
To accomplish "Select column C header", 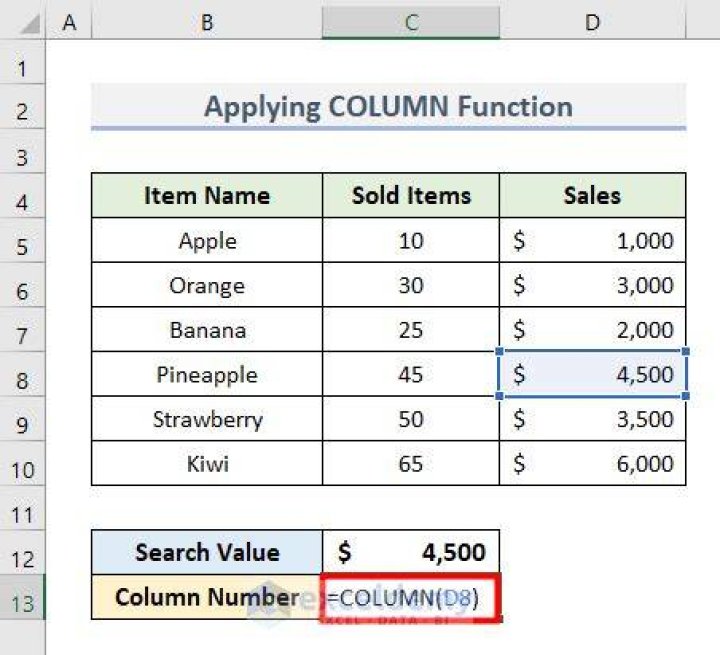I will (411, 22).
